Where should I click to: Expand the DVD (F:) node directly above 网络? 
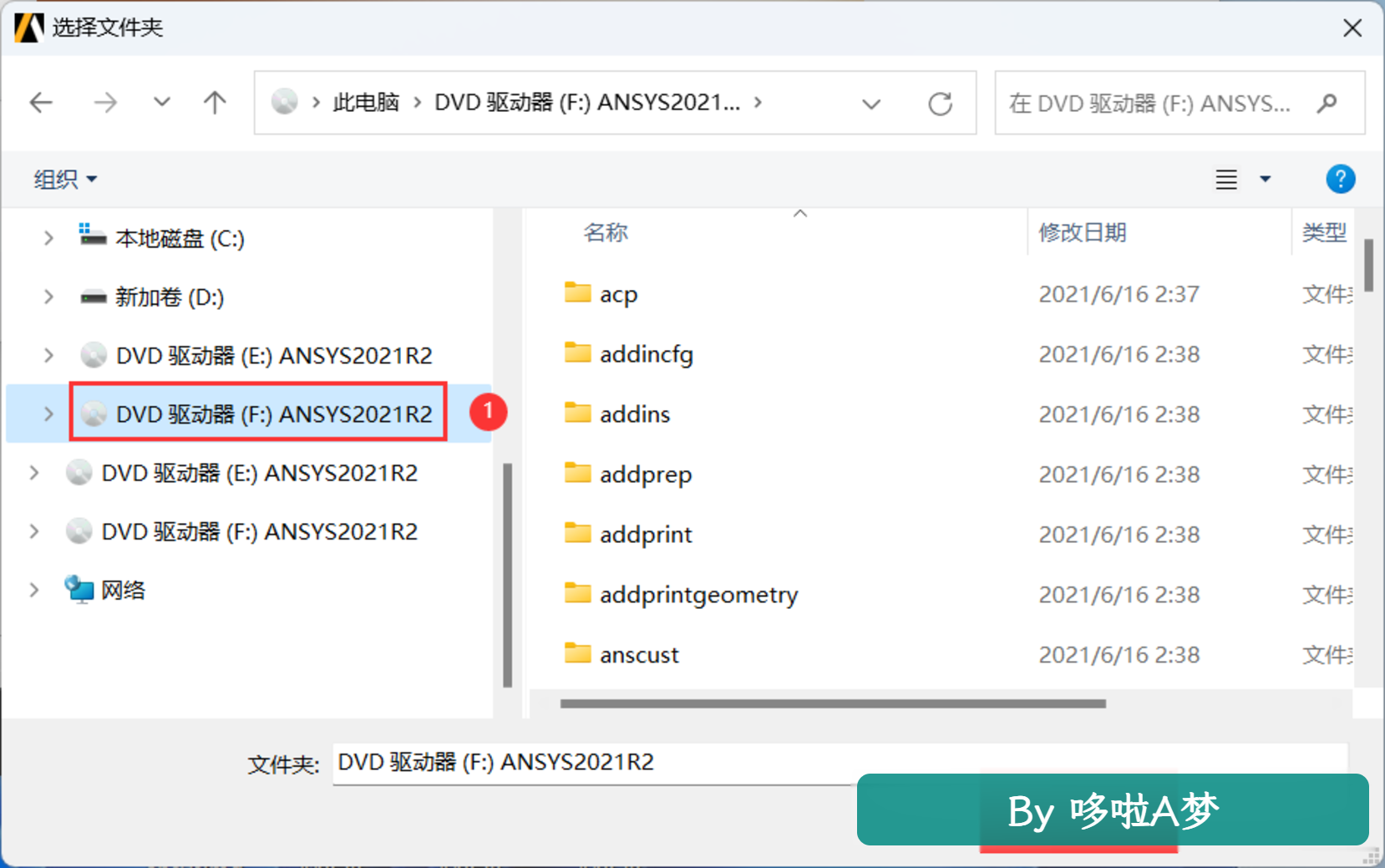pos(34,531)
